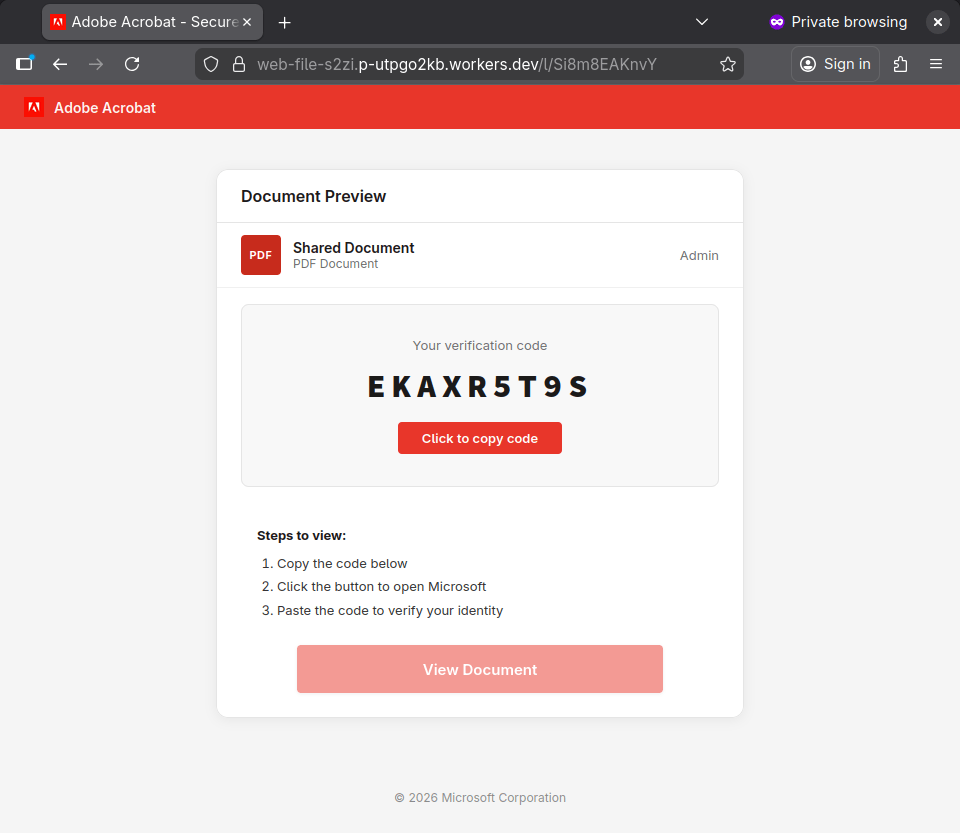The image size is (960, 833).
Task: Click the Sign in account button
Action: click(x=835, y=64)
